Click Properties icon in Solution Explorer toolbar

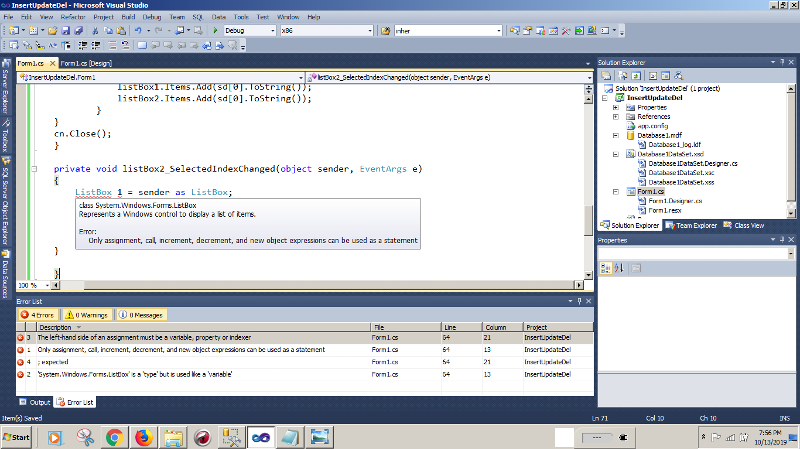(606, 76)
